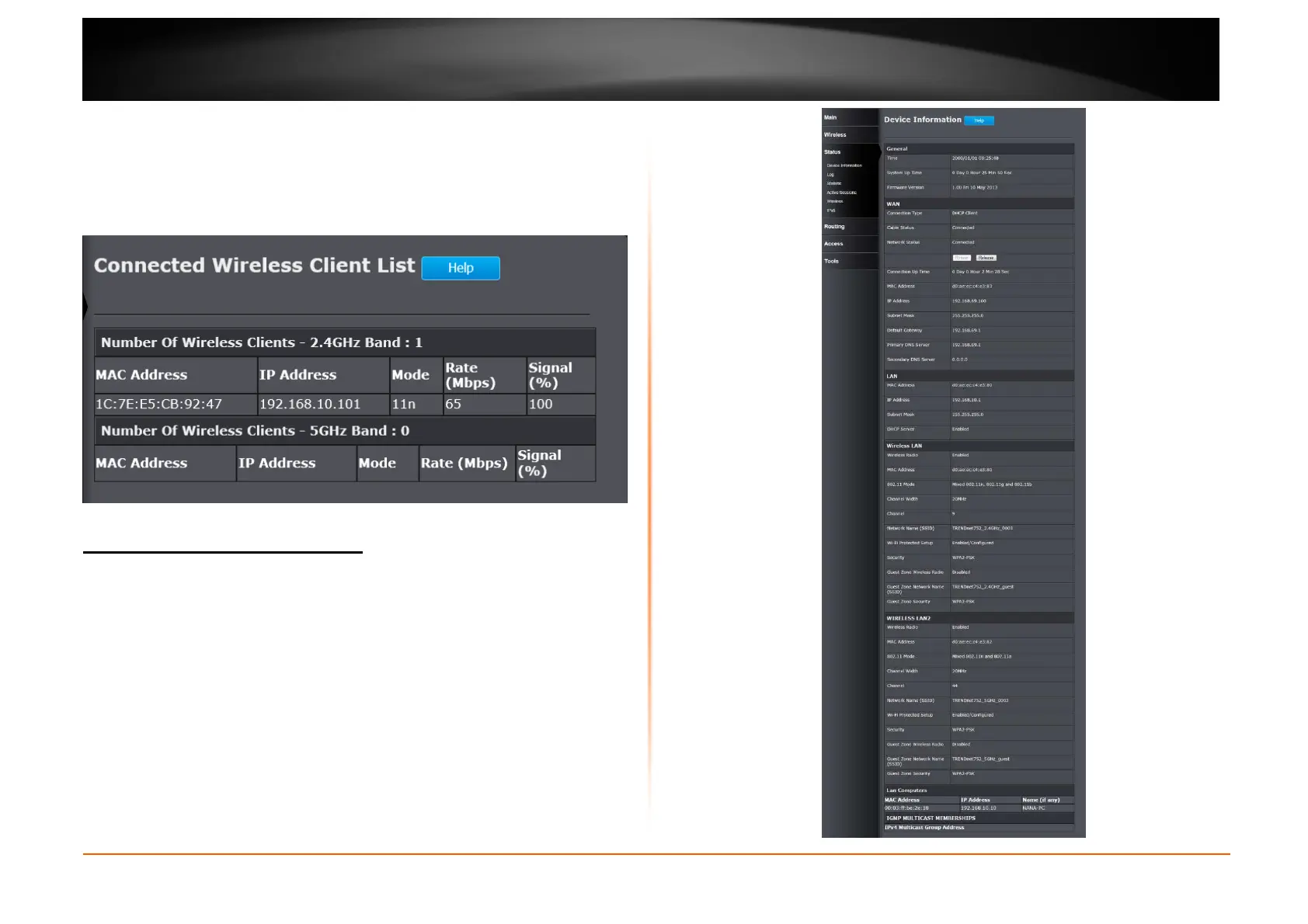1308x924 pixels.
Task: Click the SSID TRENDnet752_2.4GHz_0003
Action: tap(983, 529)
